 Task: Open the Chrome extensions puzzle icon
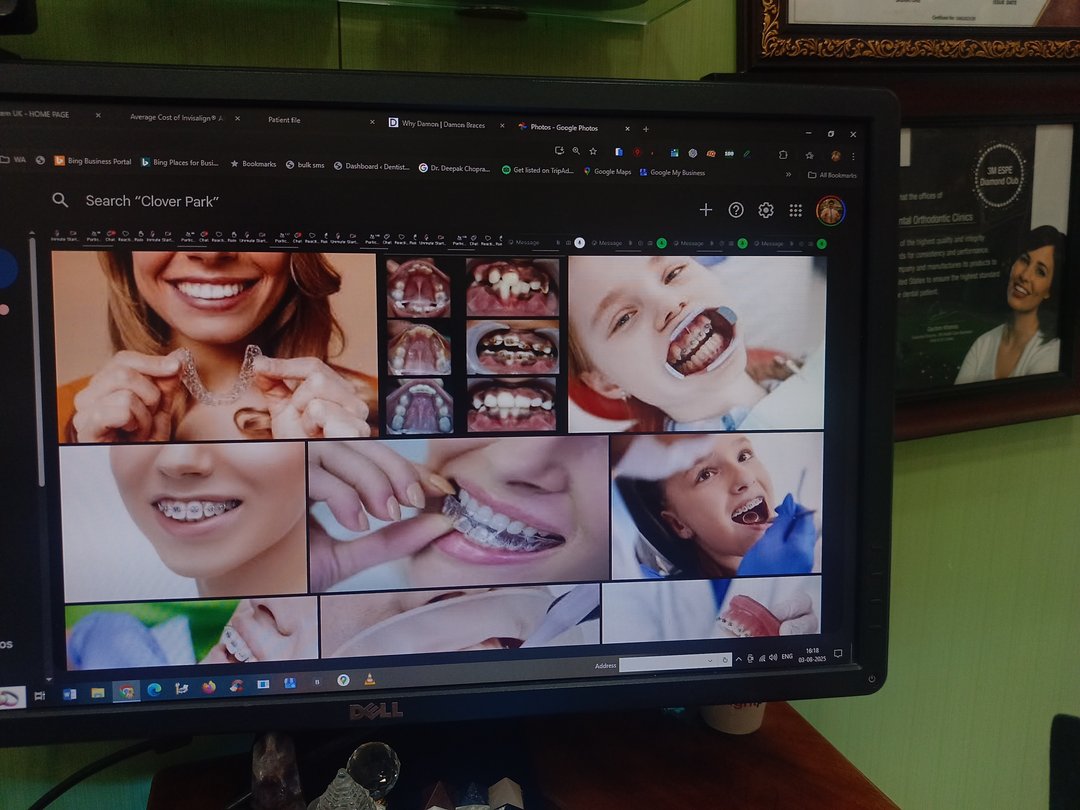pyautogui.click(x=783, y=155)
